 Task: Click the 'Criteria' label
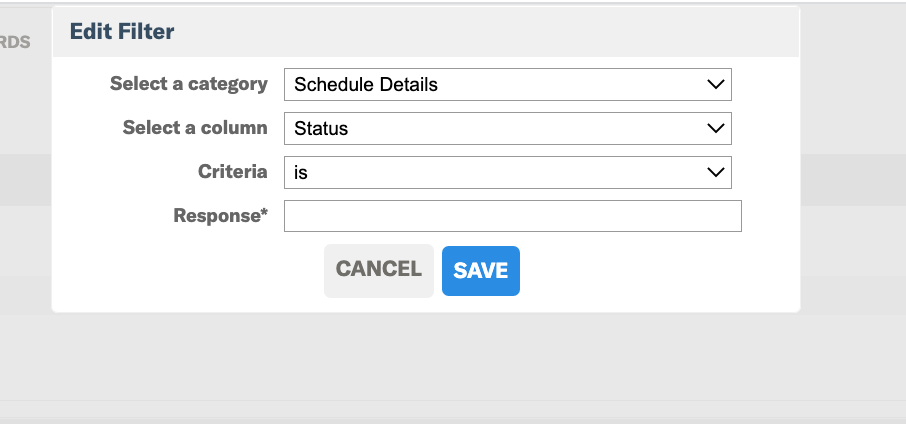[x=232, y=172]
